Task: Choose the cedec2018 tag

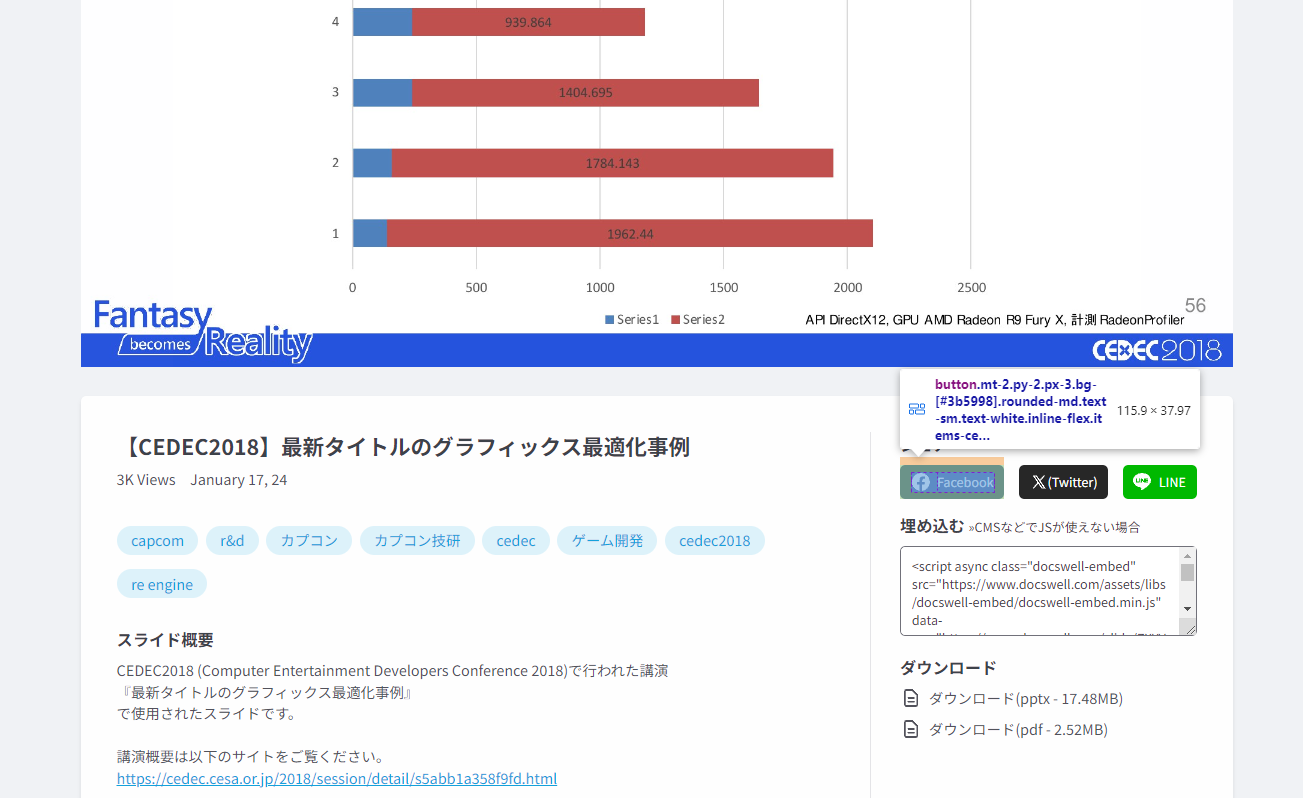Action: tap(714, 541)
